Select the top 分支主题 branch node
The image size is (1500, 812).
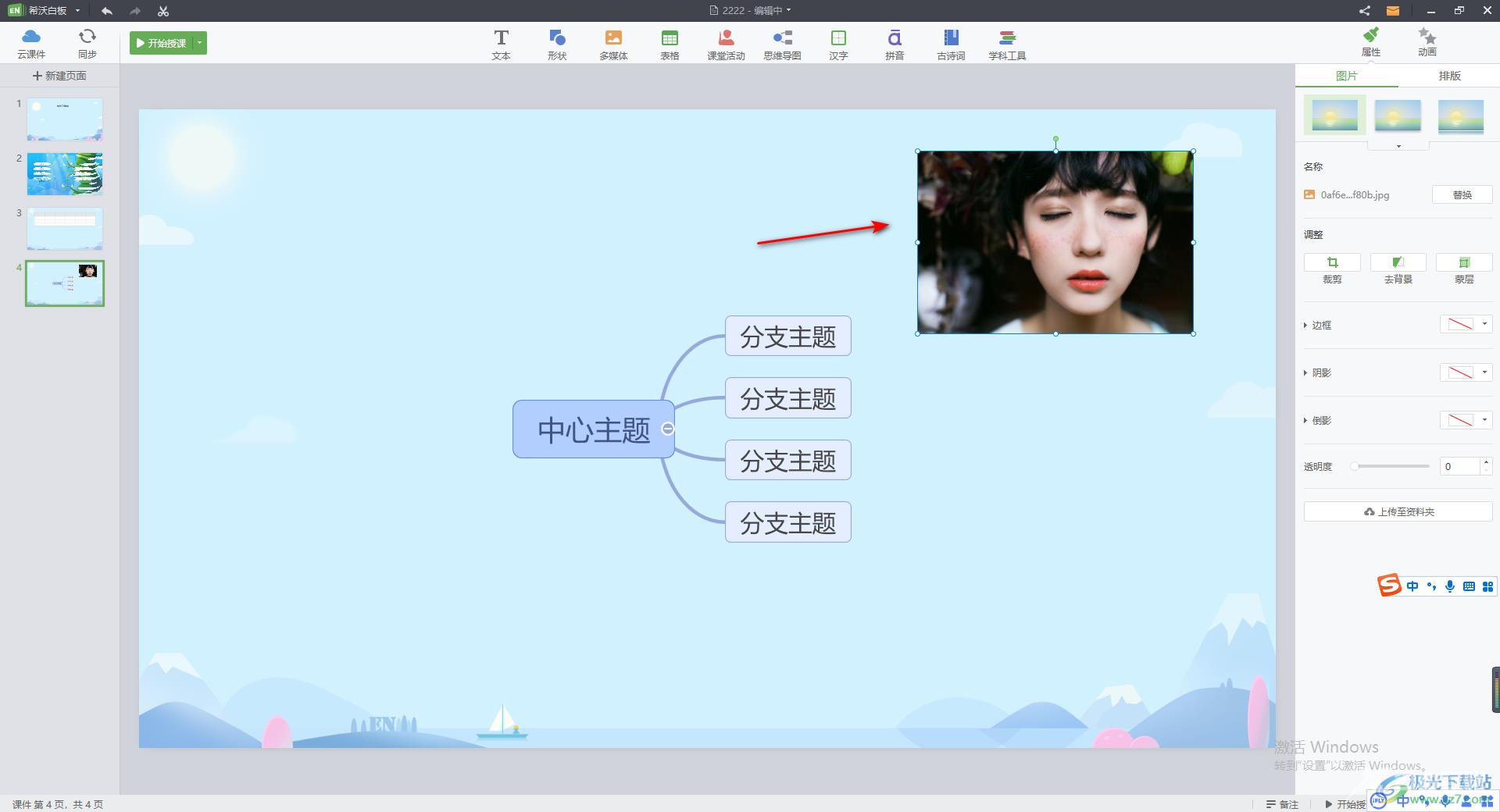click(x=788, y=336)
